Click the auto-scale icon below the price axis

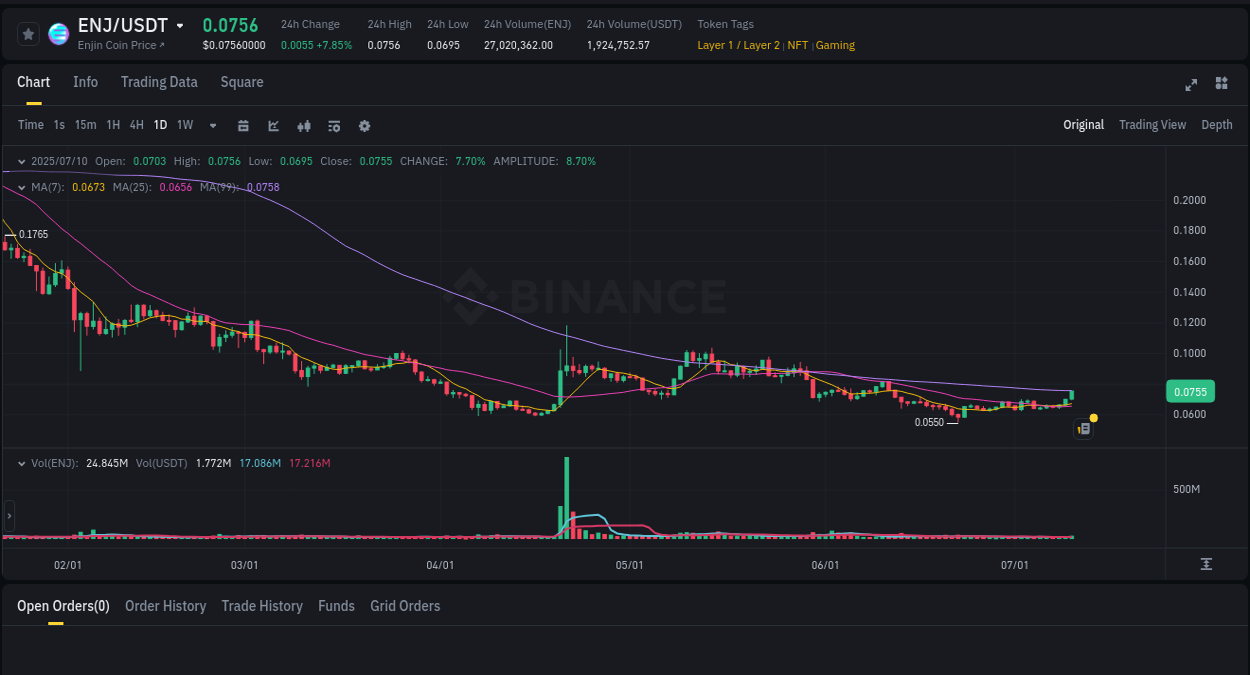[1208, 564]
